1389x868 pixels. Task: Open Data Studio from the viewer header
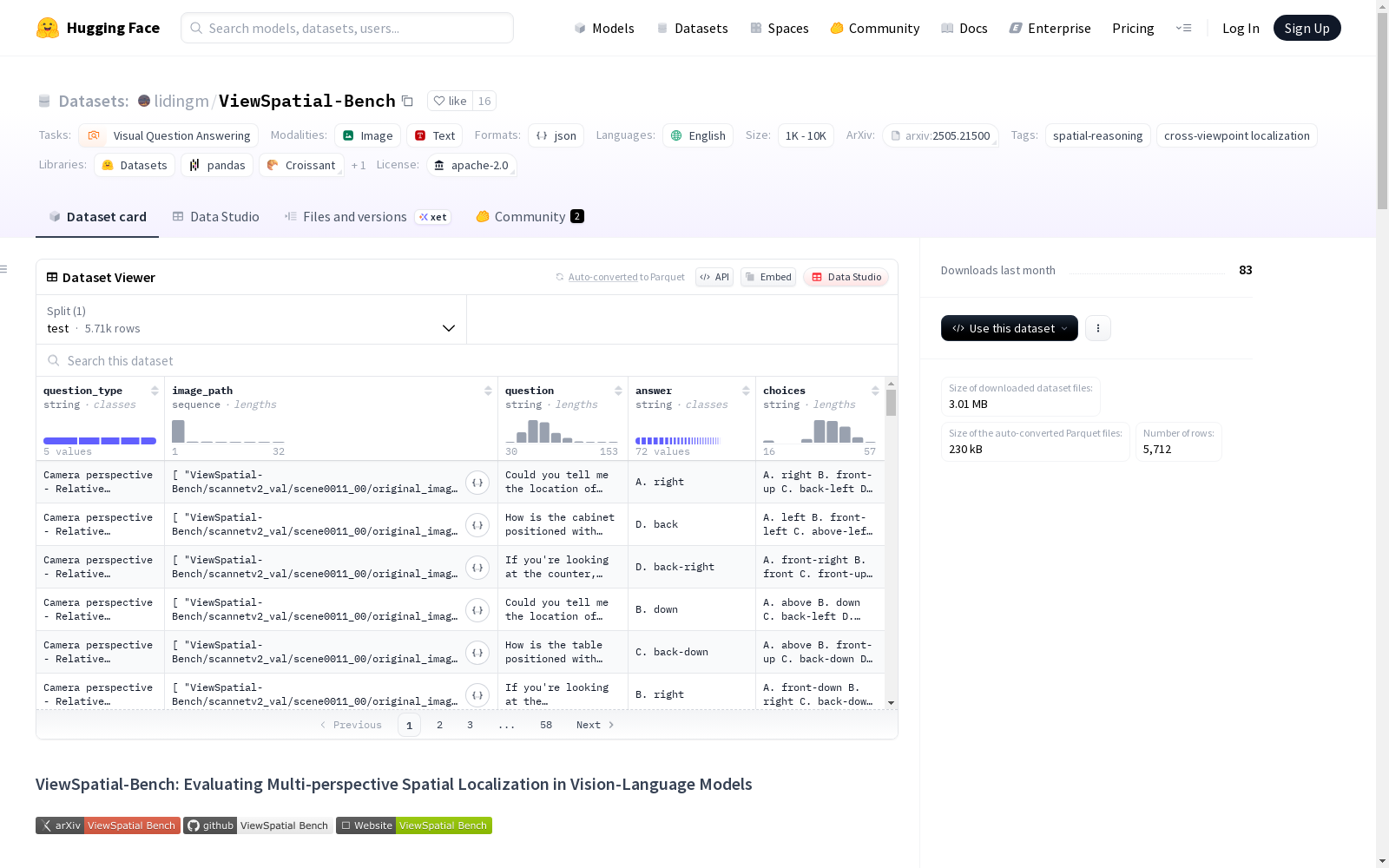point(846,277)
